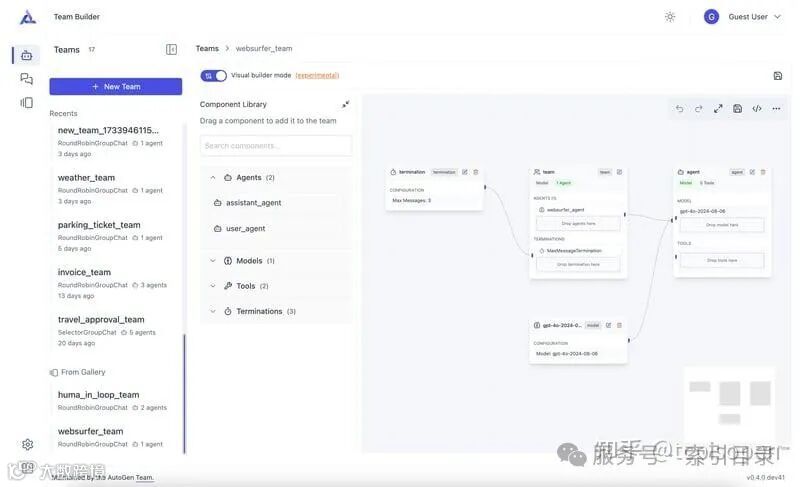Click Drop model here zone
The height and width of the screenshot is (487, 800).
[x=722, y=225]
